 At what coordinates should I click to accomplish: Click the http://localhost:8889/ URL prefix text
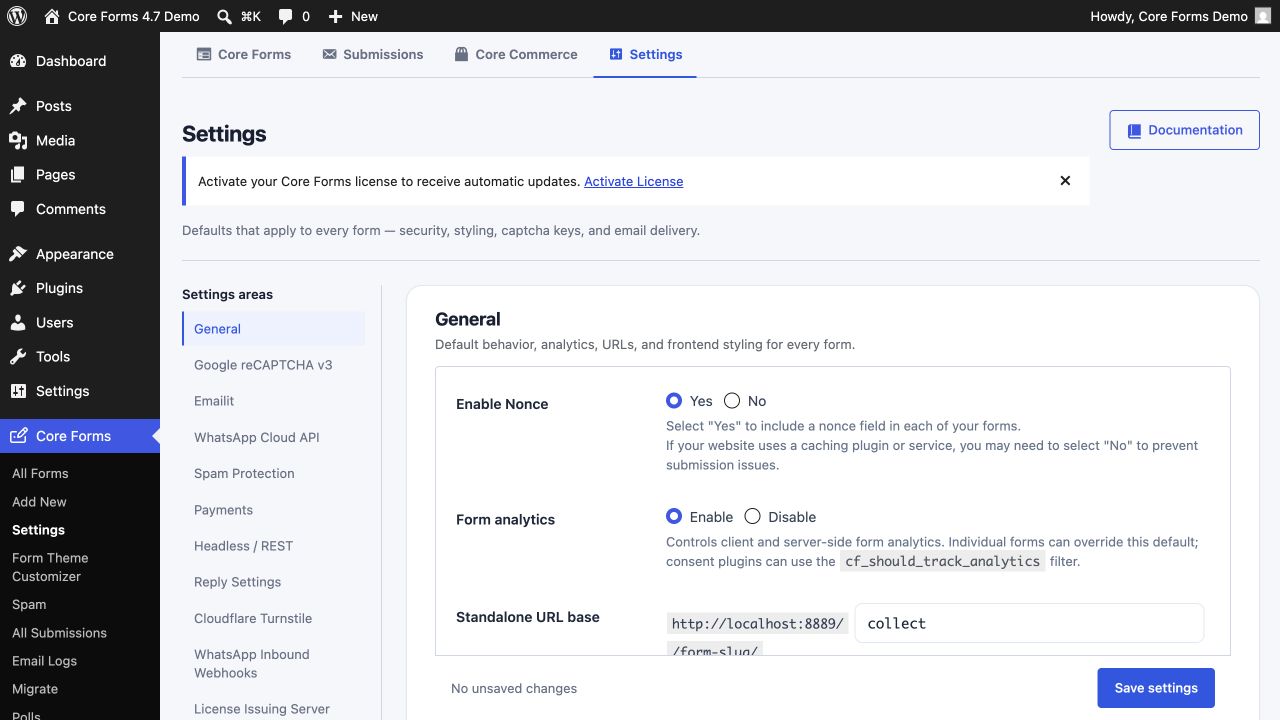tap(758, 623)
